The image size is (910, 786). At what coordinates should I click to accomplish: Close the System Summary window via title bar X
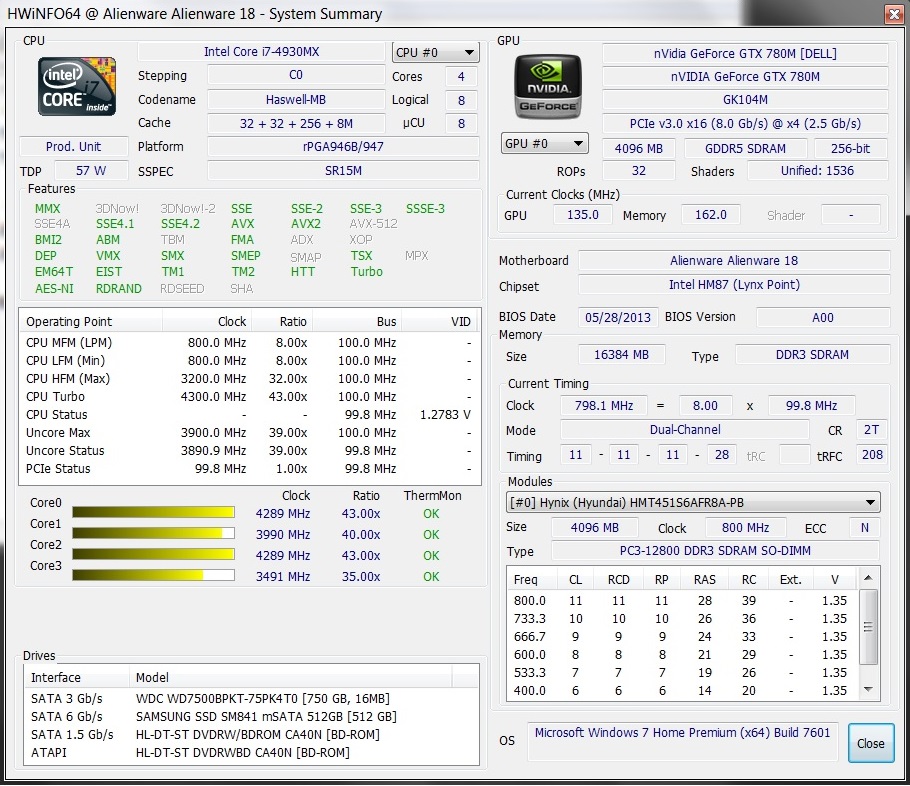click(894, 15)
